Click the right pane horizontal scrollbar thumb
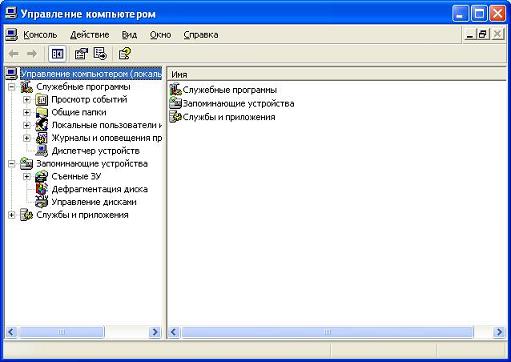511x362 pixels. 327,332
